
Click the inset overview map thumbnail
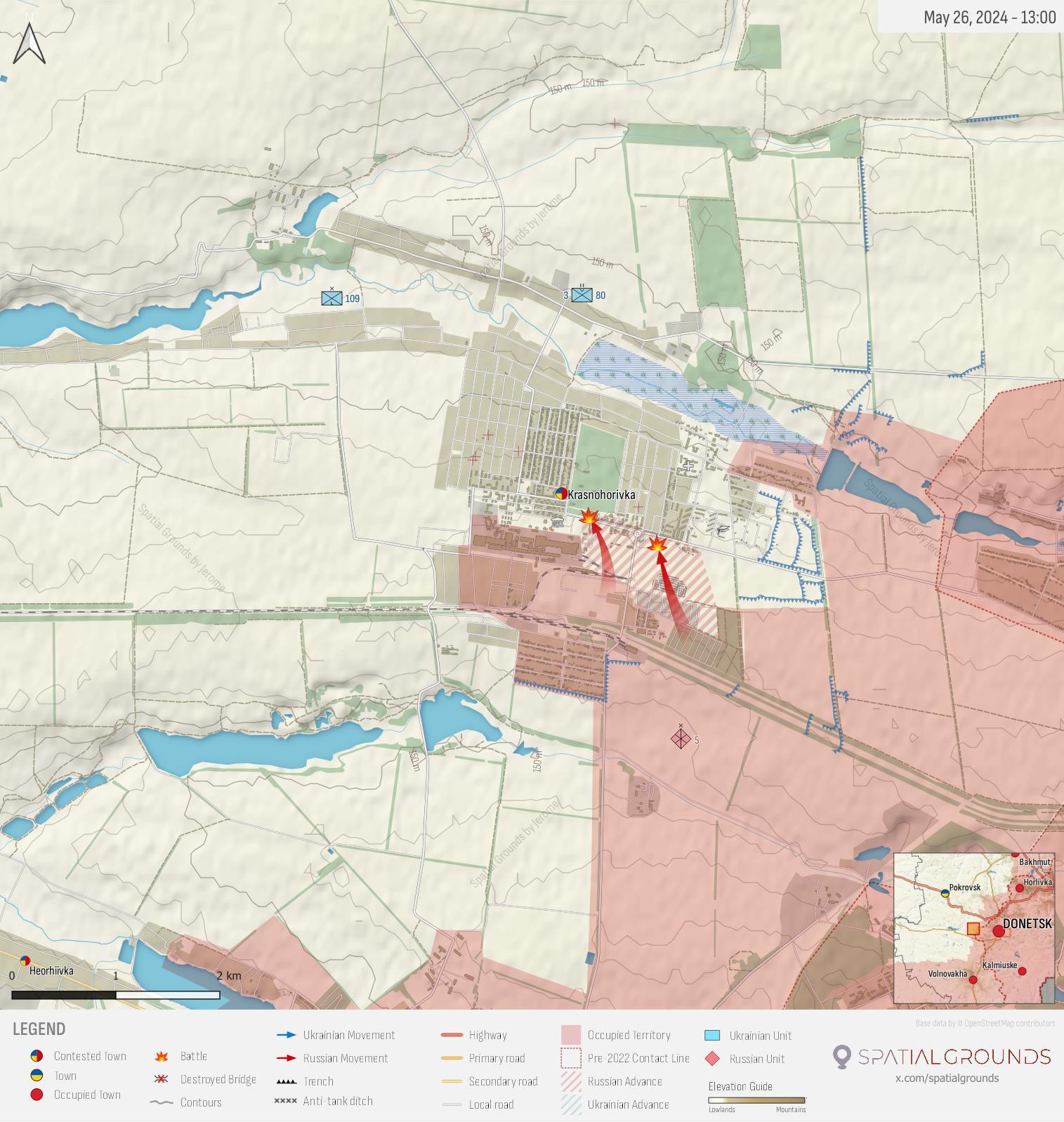click(x=974, y=928)
